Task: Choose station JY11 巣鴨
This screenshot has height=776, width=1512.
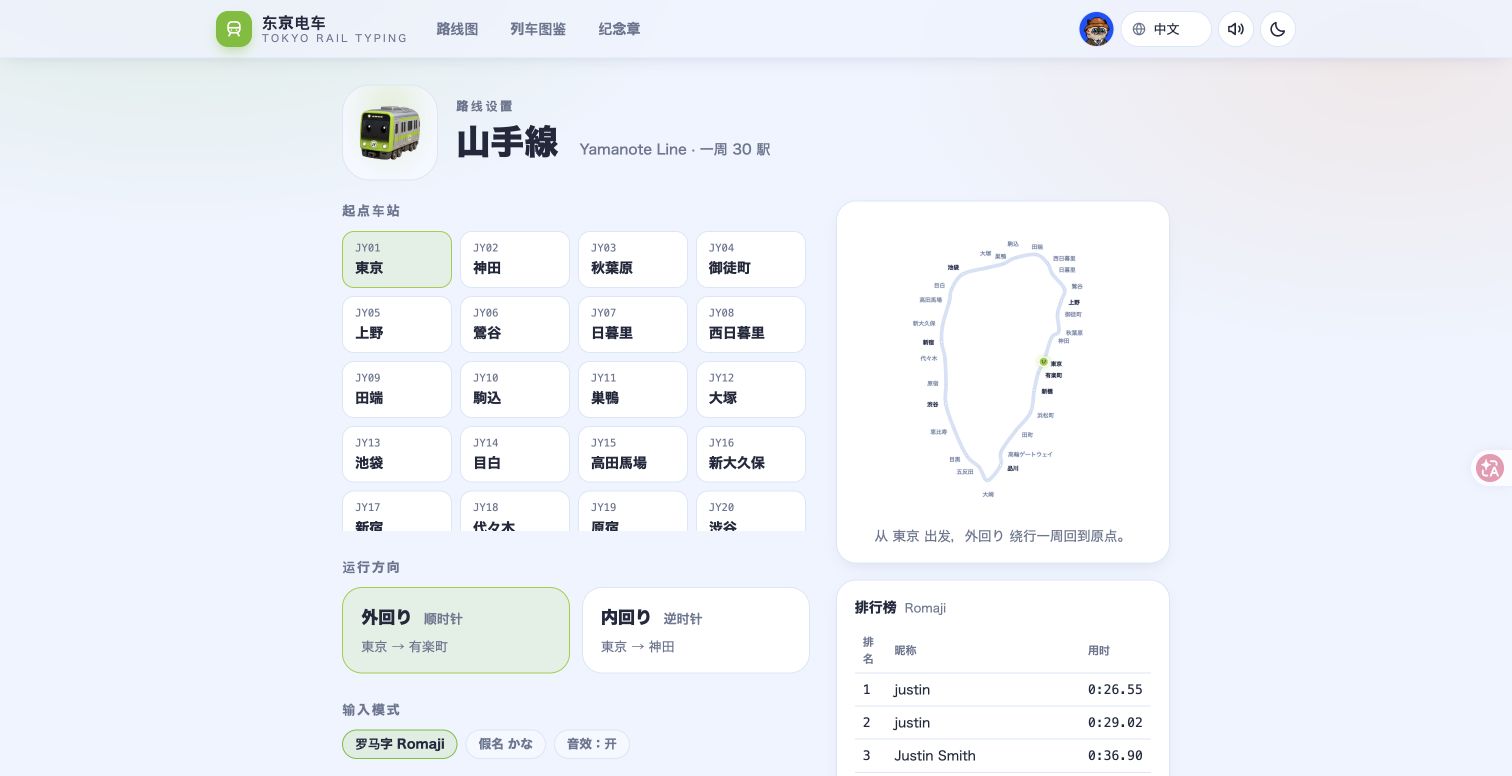Action: pos(633,390)
